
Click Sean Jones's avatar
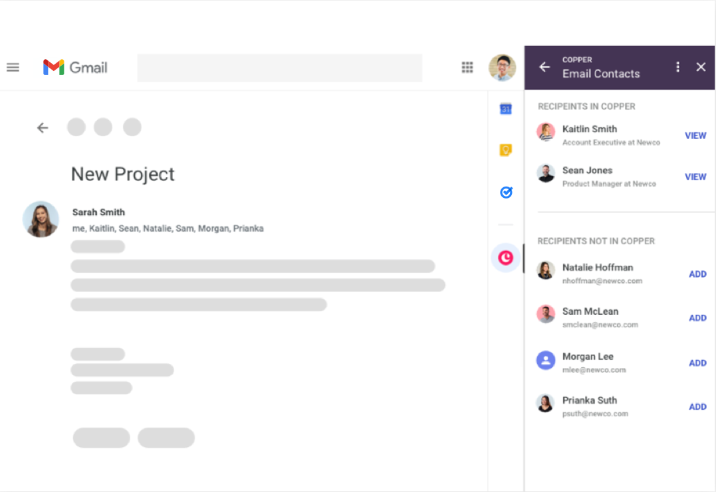(x=546, y=173)
